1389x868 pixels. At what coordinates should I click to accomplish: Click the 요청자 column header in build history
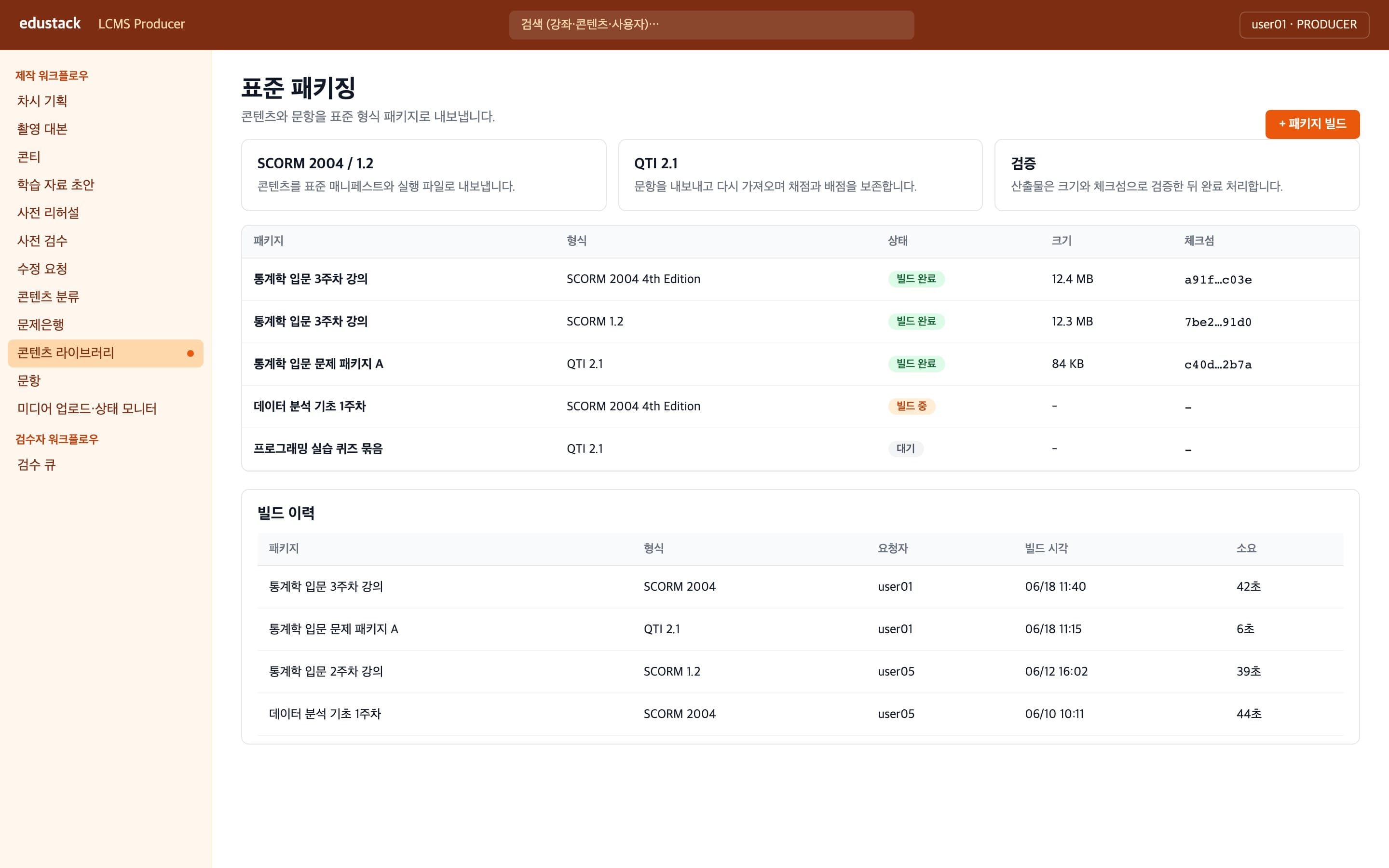893,549
